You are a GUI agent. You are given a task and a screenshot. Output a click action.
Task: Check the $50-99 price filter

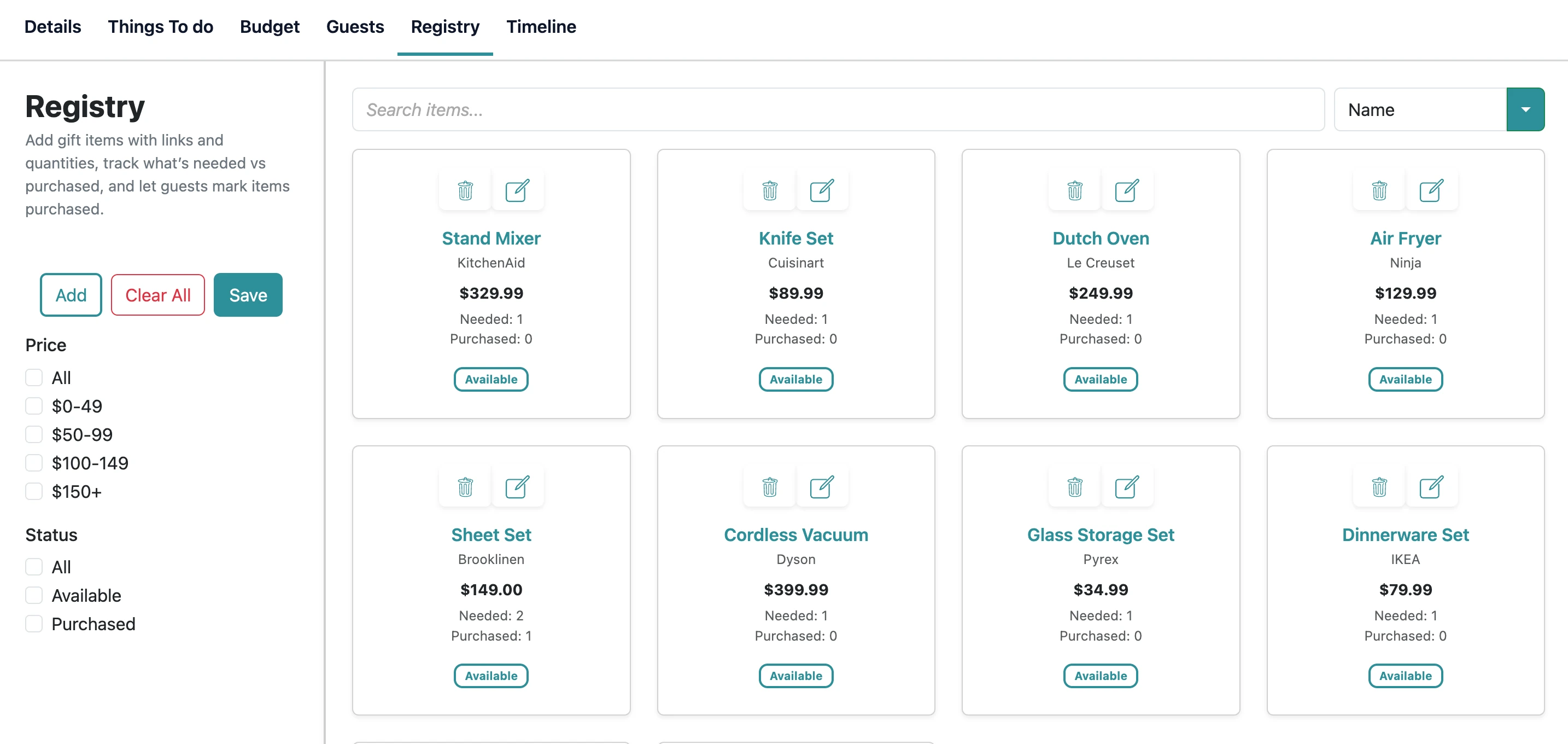(33, 434)
